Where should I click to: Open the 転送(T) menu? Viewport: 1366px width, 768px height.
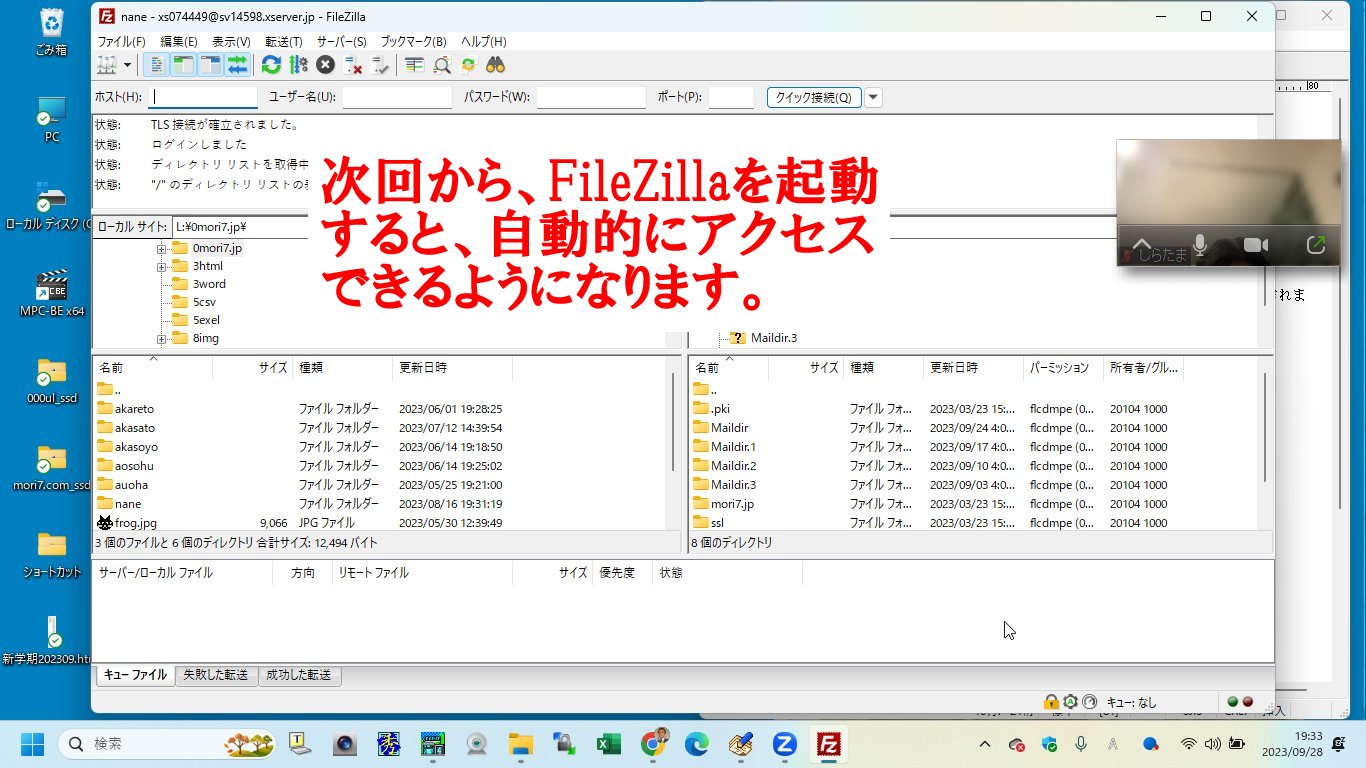pyautogui.click(x=284, y=41)
